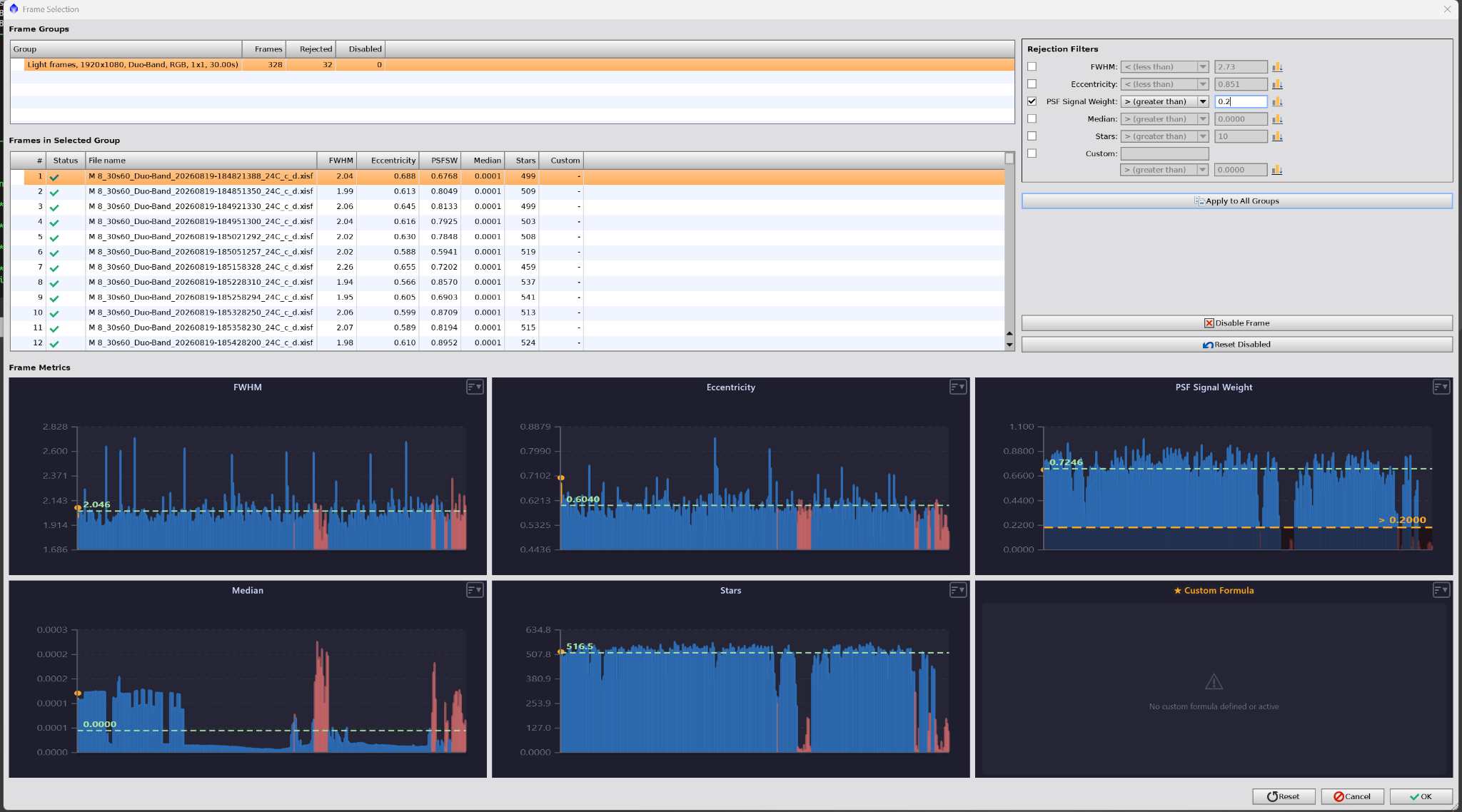Image resolution: width=1462 pixels, height=812 pixels.
Task: Sort frames by the Eccentricity column header
Action: click(x=388, y=161)
